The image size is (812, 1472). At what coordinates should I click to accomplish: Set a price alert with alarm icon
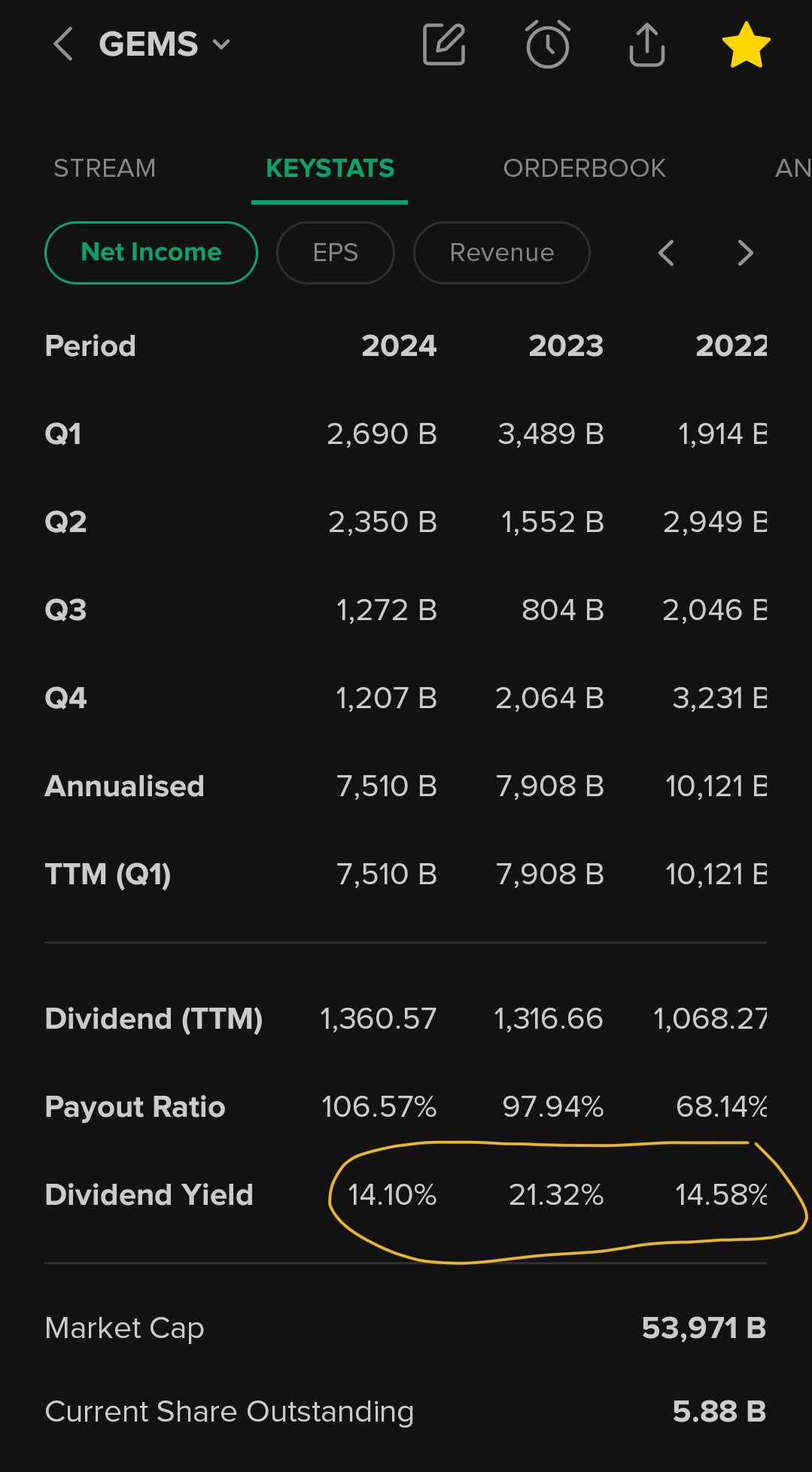tap(547, 45)
